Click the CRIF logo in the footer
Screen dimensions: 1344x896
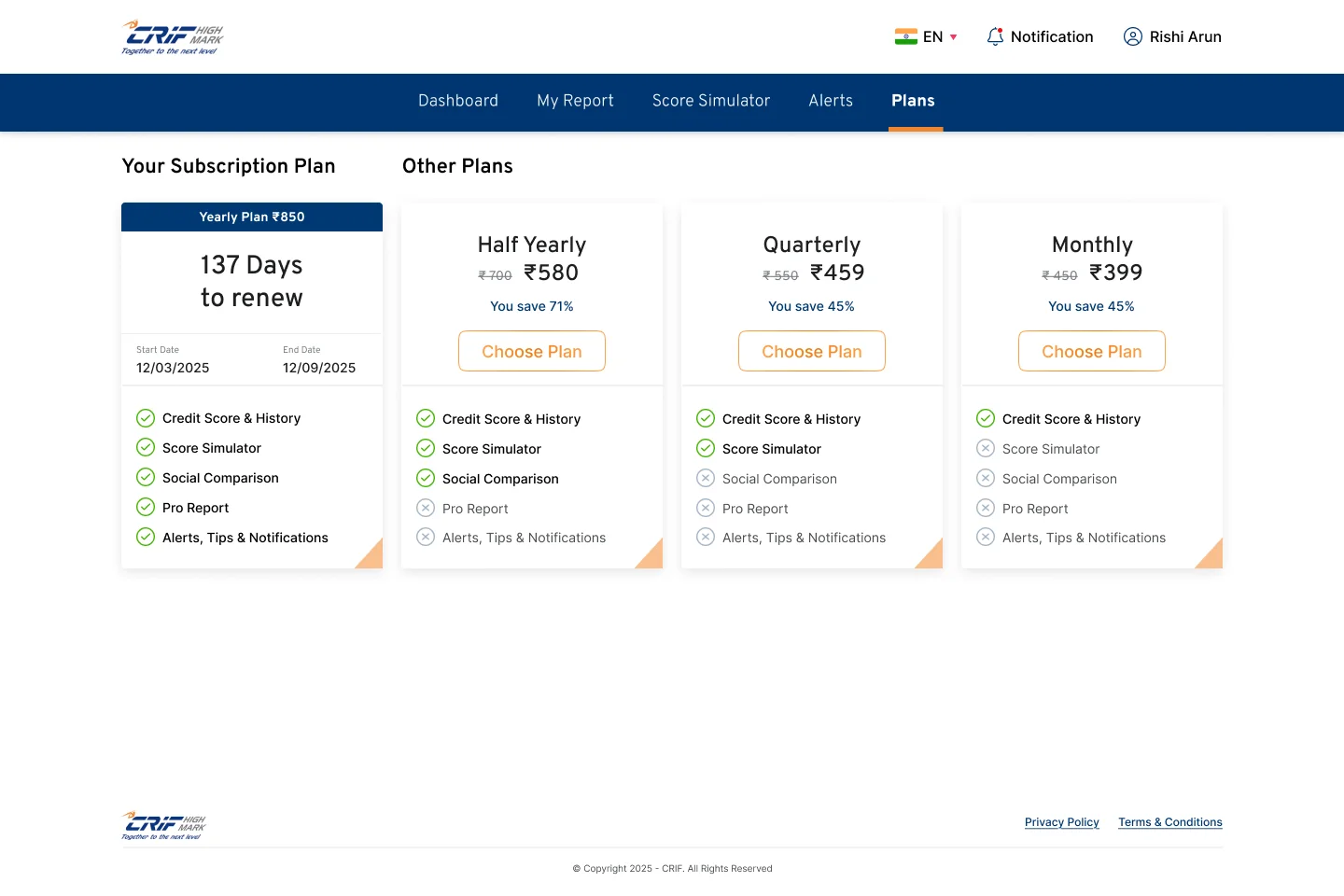163,825
